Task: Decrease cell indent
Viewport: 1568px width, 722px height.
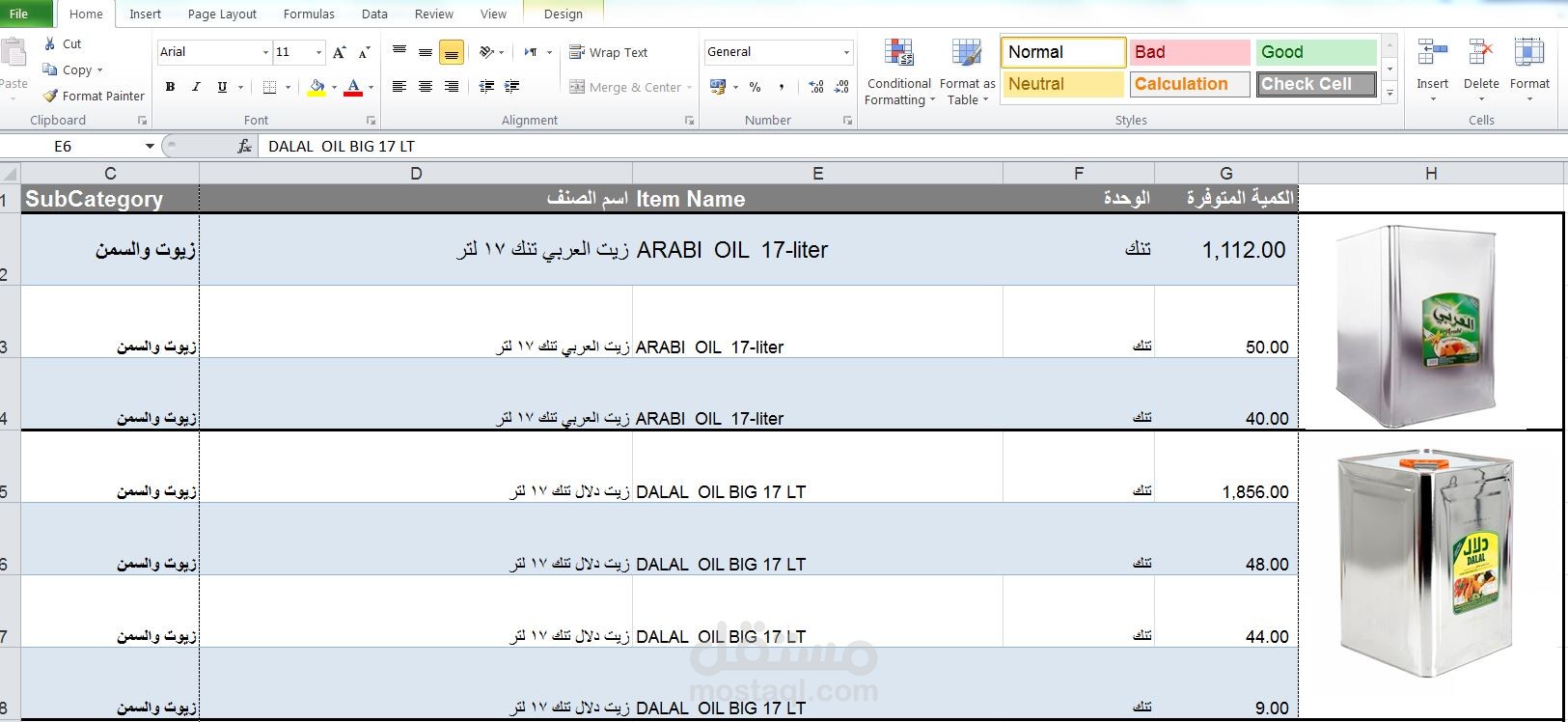Action: pos(486,87)
